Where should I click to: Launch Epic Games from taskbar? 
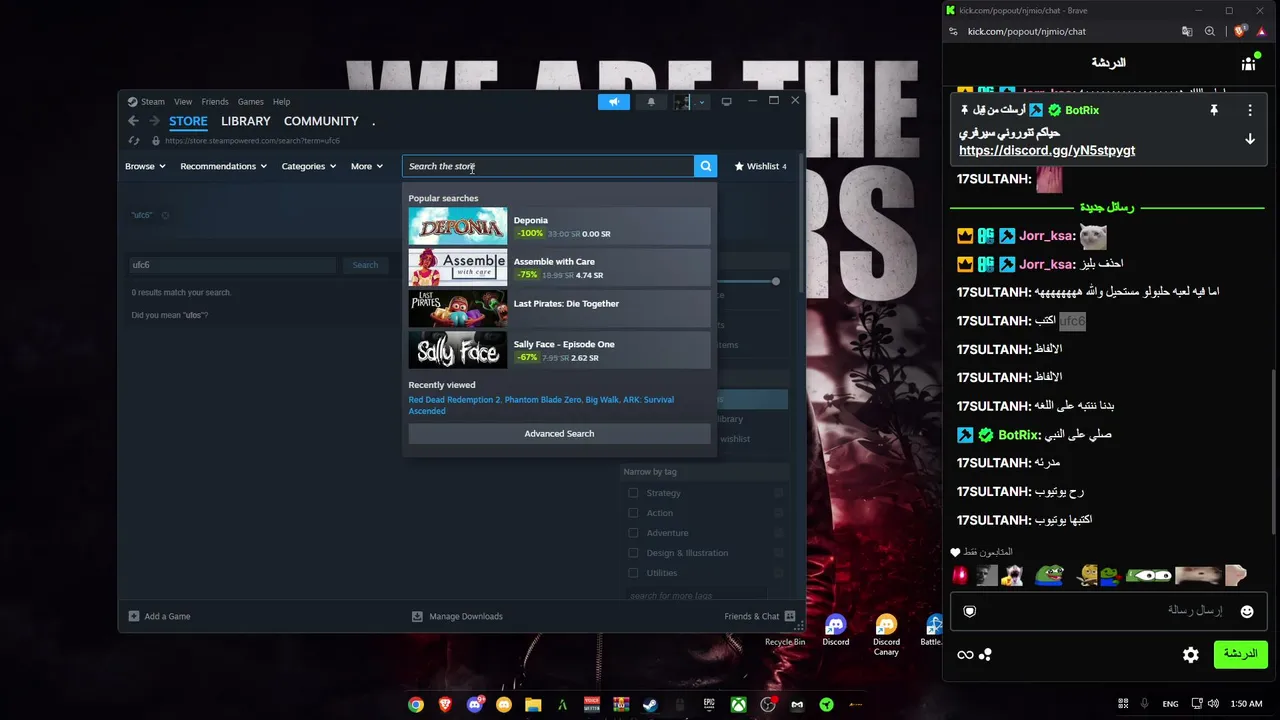[709, 704]
